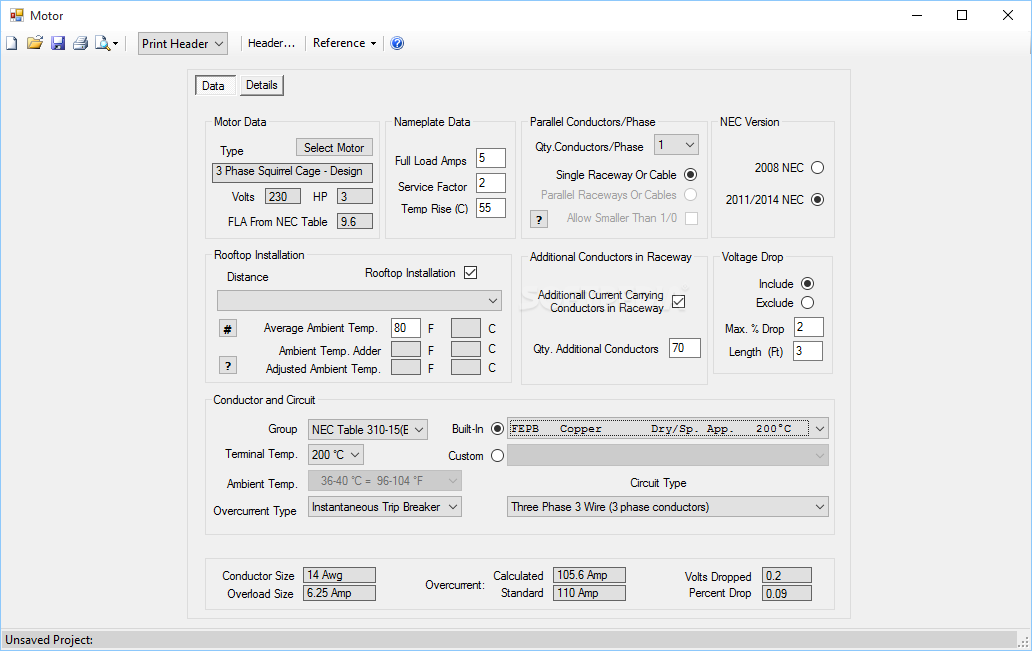Maximize the Motor window
Image resolution: width=1032 pixels, height=651 pixels.
[962, 15]
